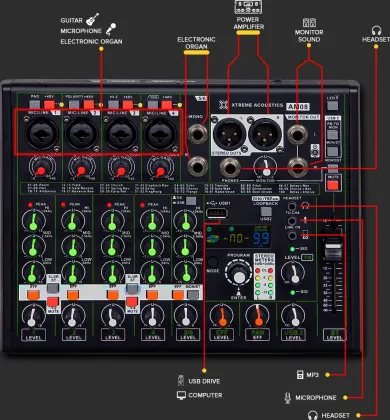Image resolution: width=390 pixels, height=420 pixels.
Task: Toggle channel 3 Hi-Z button
Action: 113,105
